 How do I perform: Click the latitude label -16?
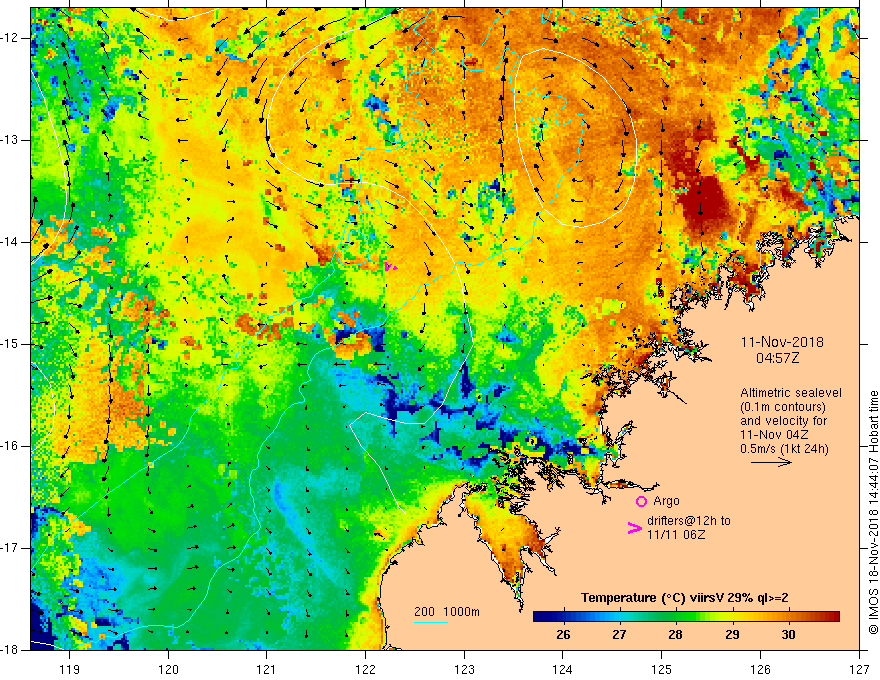point(11,446)
